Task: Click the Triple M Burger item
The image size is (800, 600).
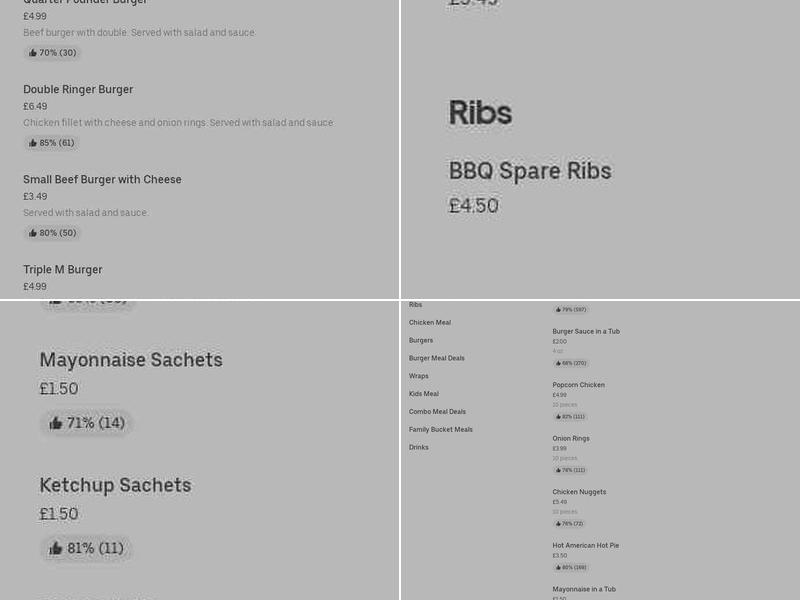Action: tap(63, 270)
